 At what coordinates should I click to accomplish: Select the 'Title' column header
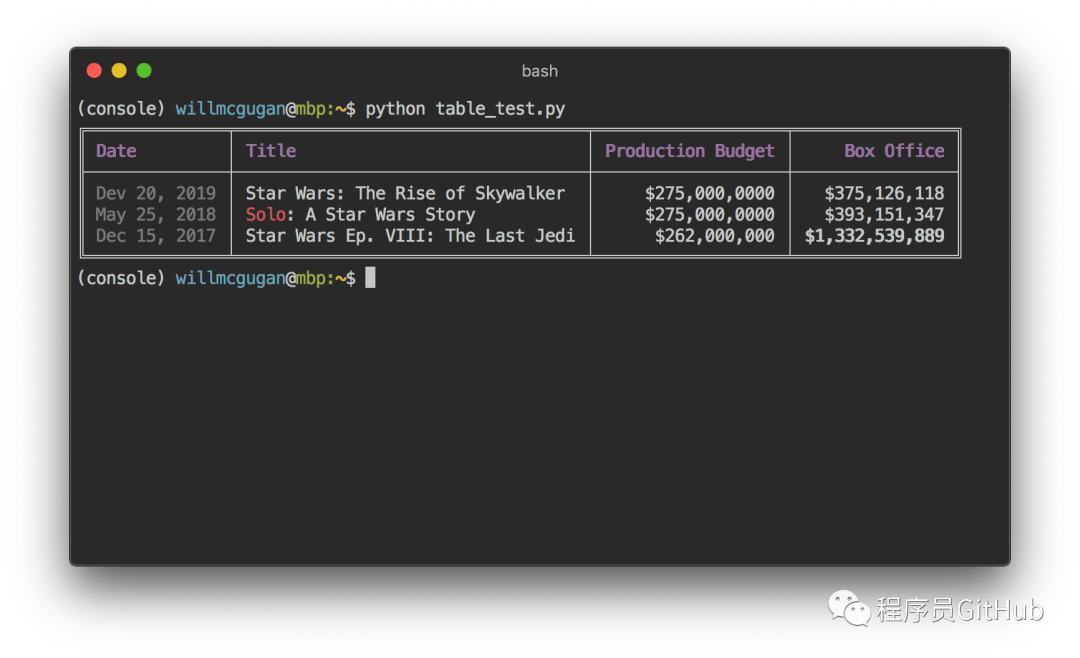(x=271, y=151)
